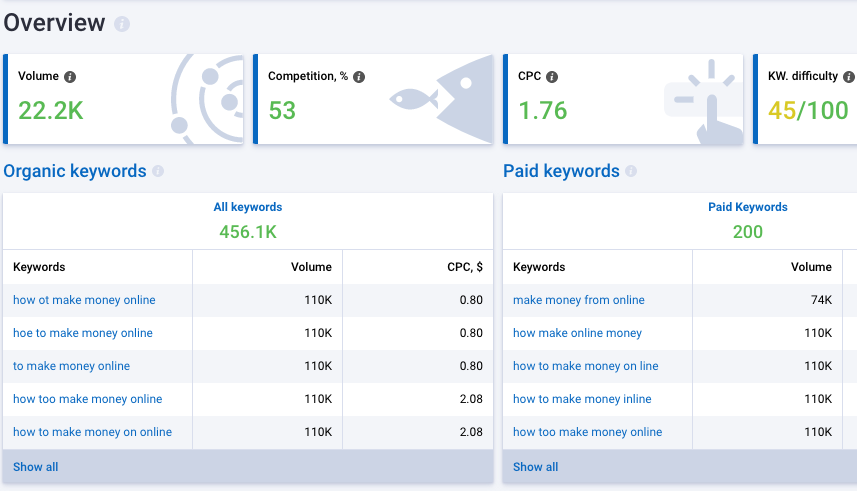Click CPC 2.08 for organic 'how too make money online'
Screen dimensions: 857x491
tap(471, 399)
